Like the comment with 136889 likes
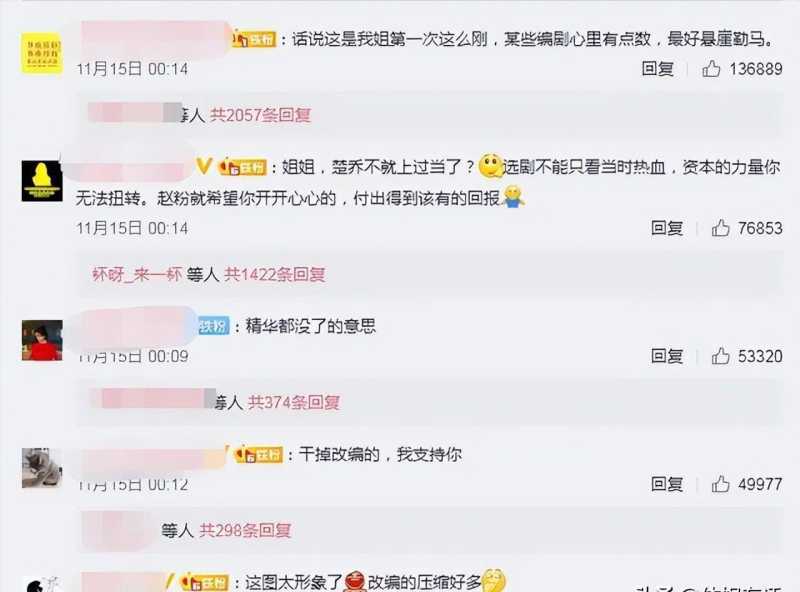This screenshot has height=592, width=800. tap(711, 68)
